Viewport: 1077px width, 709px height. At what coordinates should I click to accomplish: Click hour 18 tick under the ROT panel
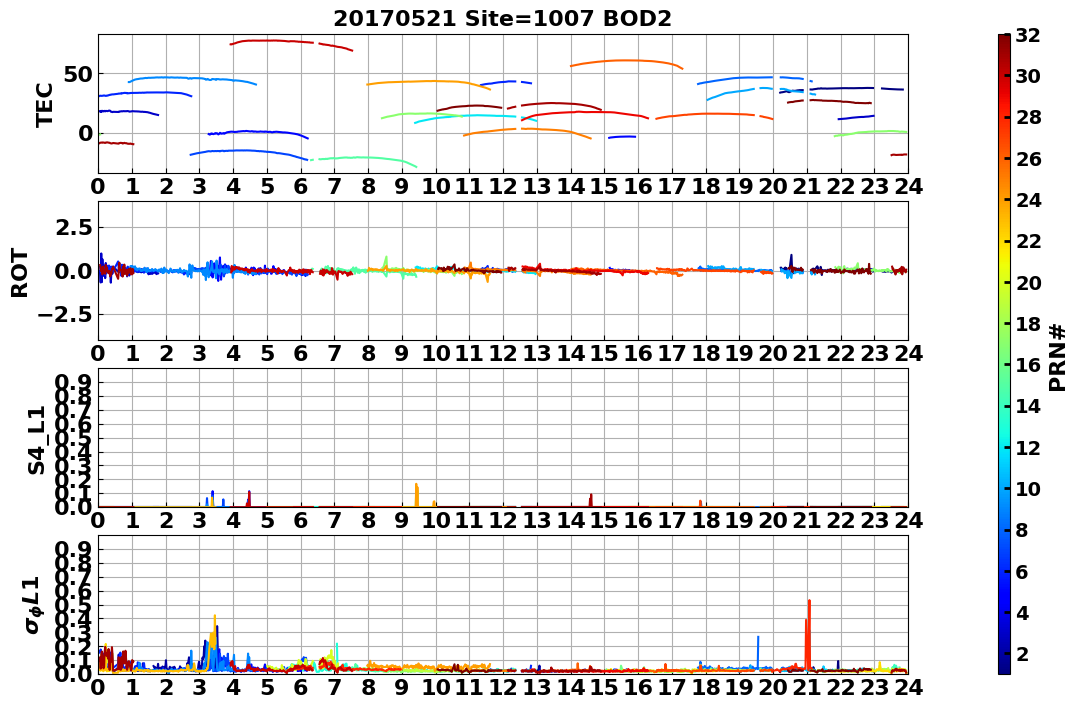(x=705, y=353)
